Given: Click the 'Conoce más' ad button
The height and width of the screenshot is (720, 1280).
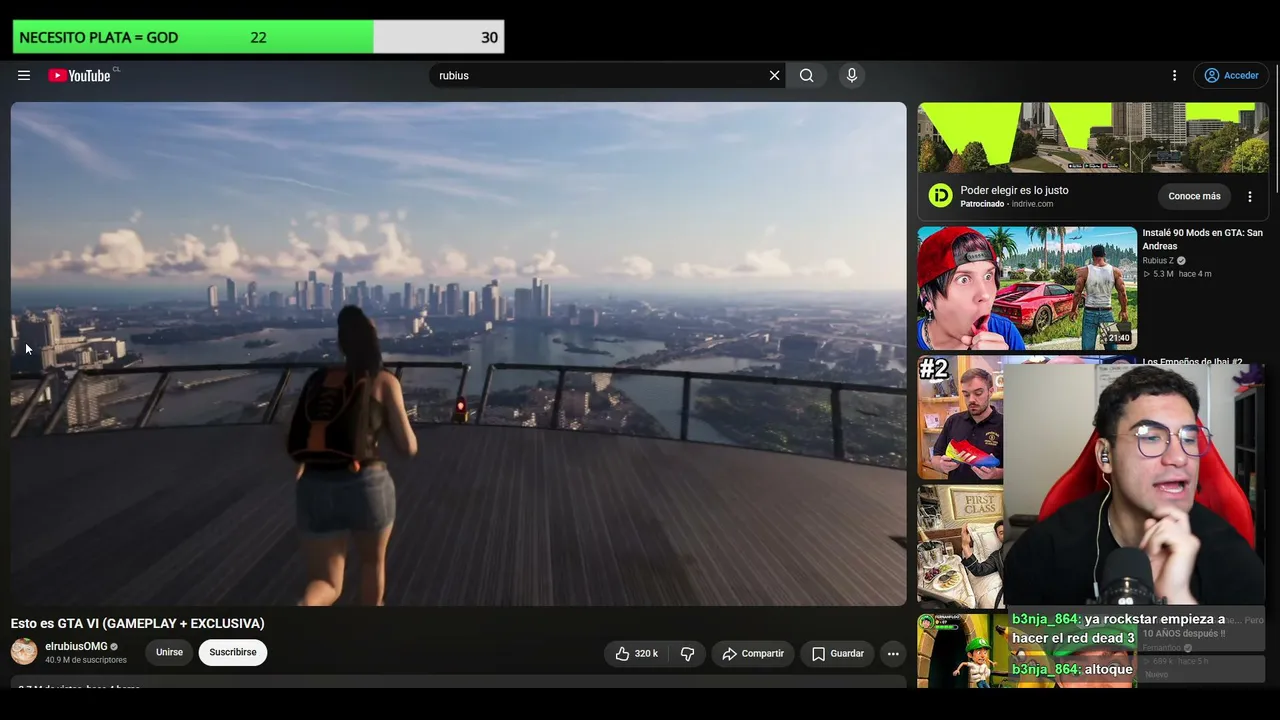Looking at the screenshot, I should click(1194, 196).
